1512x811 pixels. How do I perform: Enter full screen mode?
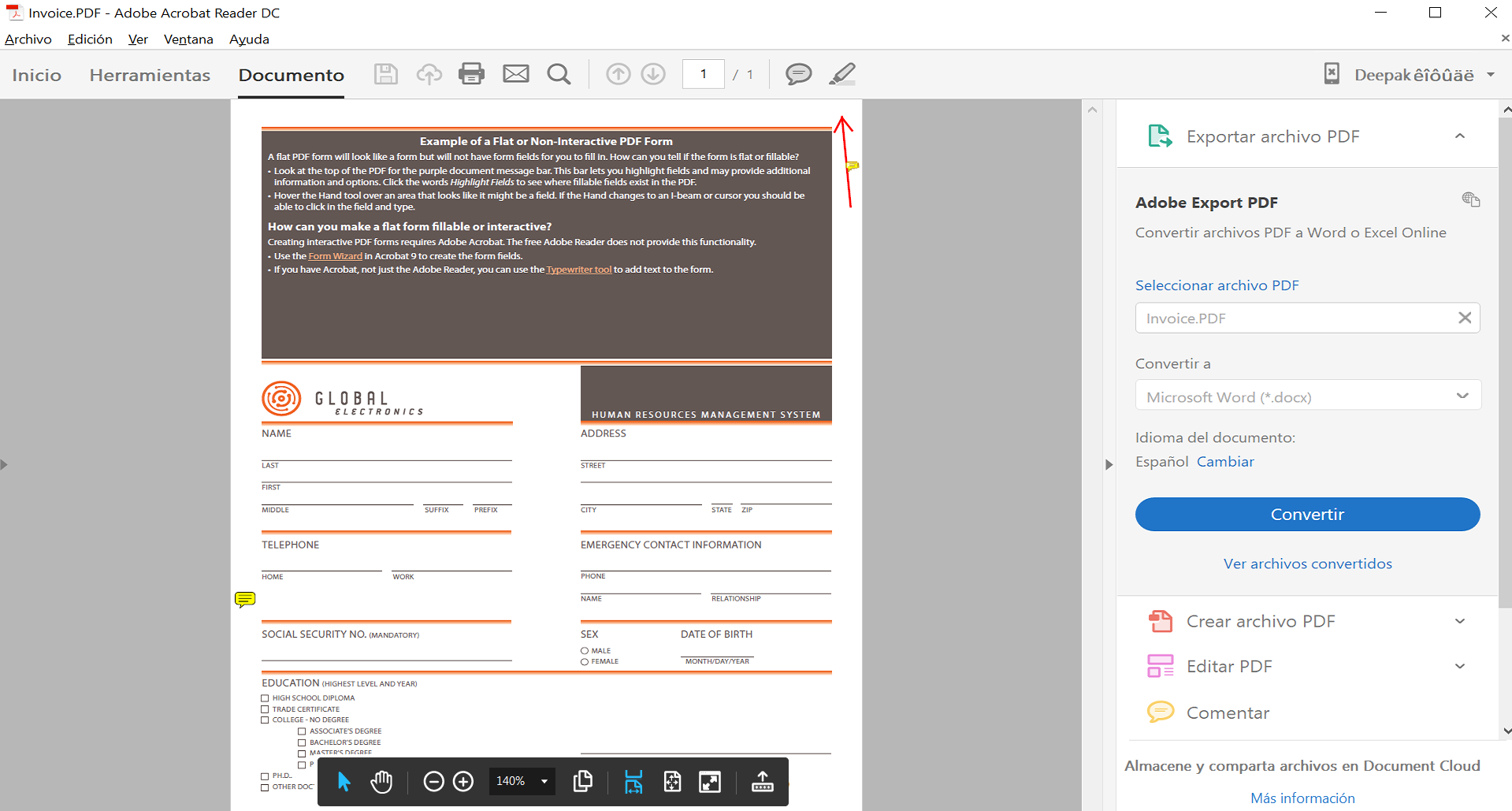(710, 782)
